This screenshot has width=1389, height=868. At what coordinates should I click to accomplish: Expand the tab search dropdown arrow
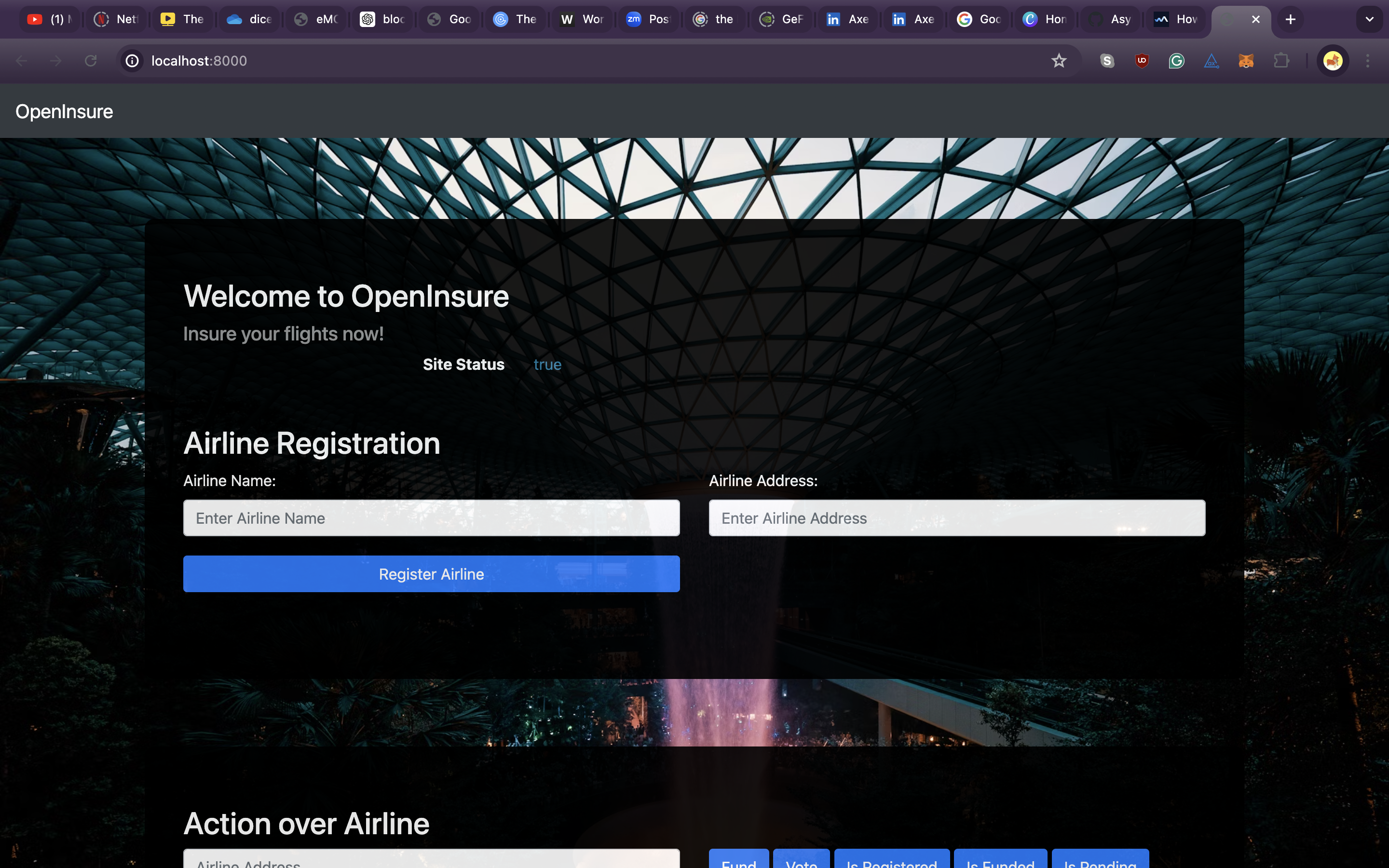coord(1369,19)
